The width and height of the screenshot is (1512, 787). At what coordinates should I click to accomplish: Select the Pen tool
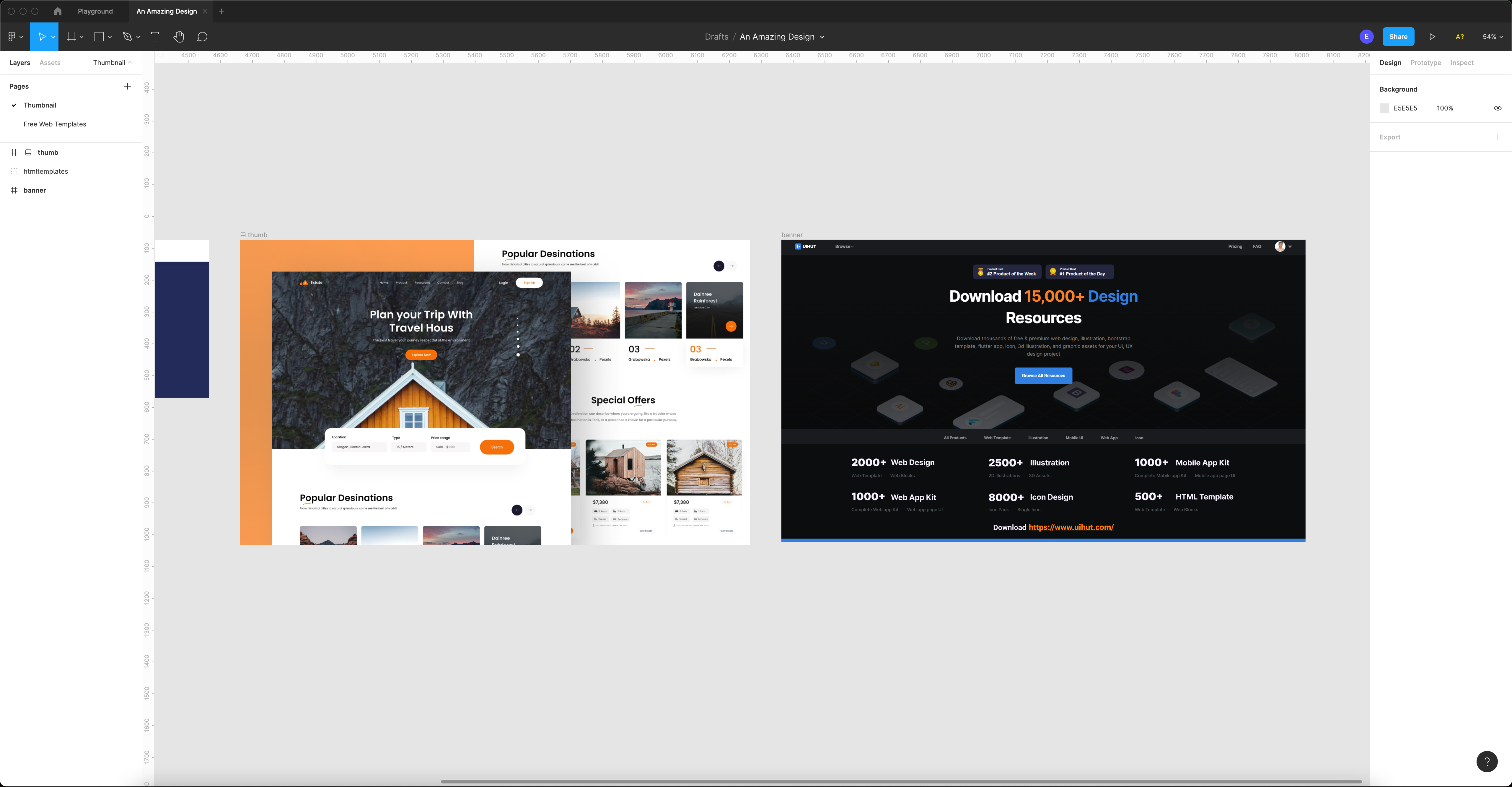127,36
